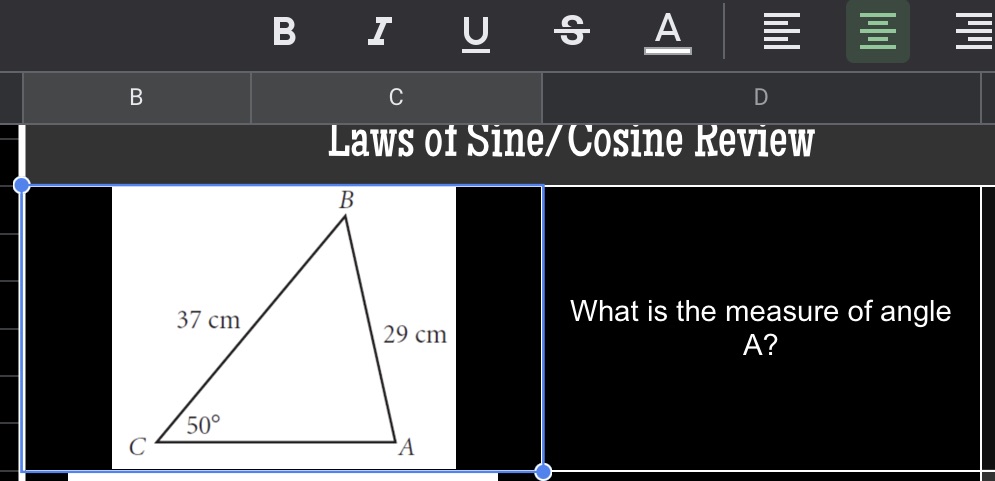Toggle underline formatting
This screenshot has height=481, width=995.
[476, 33]
